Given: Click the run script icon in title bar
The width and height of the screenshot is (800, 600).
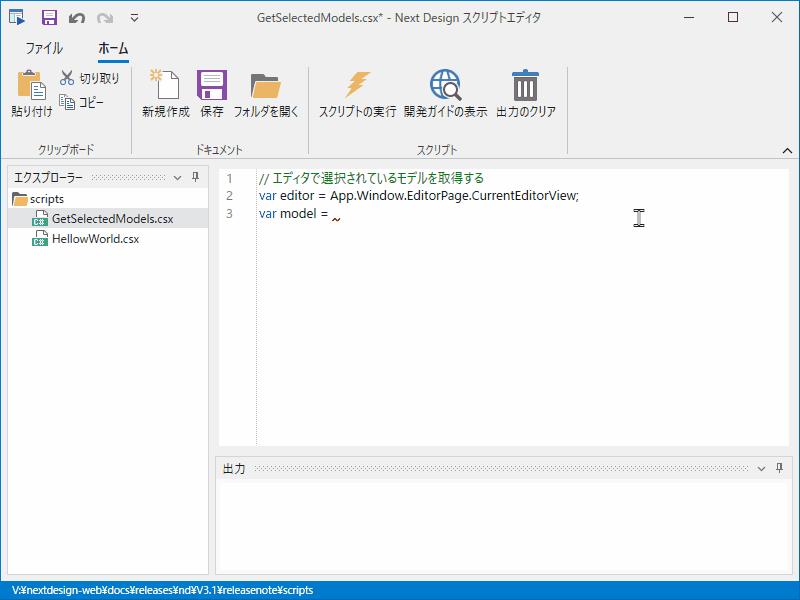Looking at the screenshot, I should (x=16, y=17).
